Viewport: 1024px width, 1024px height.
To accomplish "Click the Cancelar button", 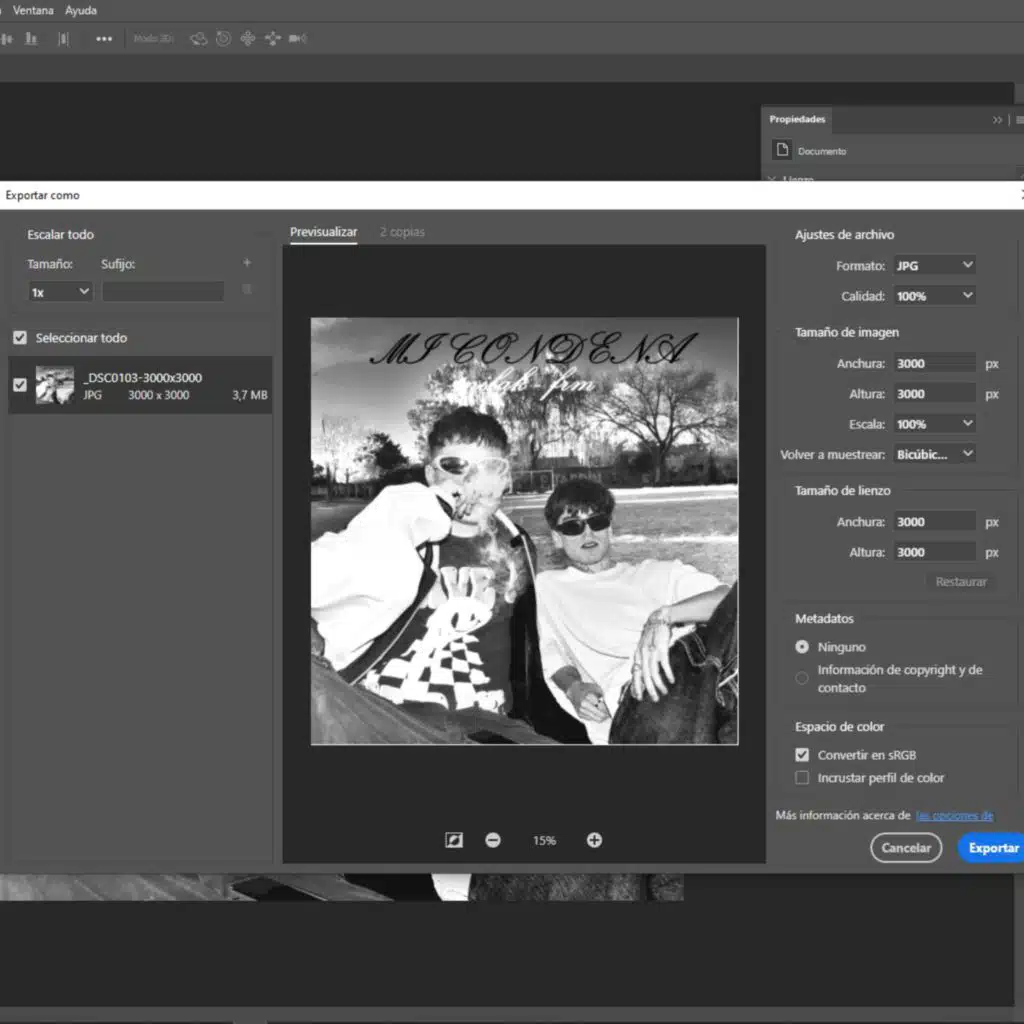I will [906, 847].
